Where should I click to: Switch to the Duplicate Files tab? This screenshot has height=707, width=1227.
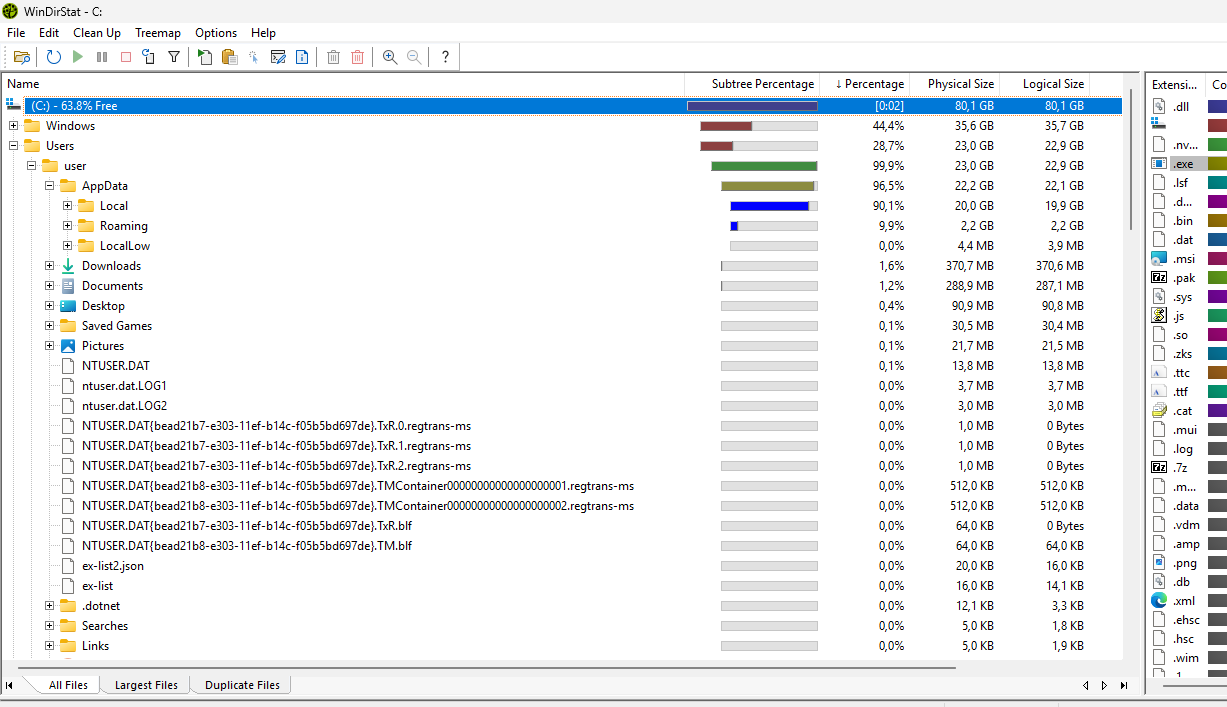(242, 685)
